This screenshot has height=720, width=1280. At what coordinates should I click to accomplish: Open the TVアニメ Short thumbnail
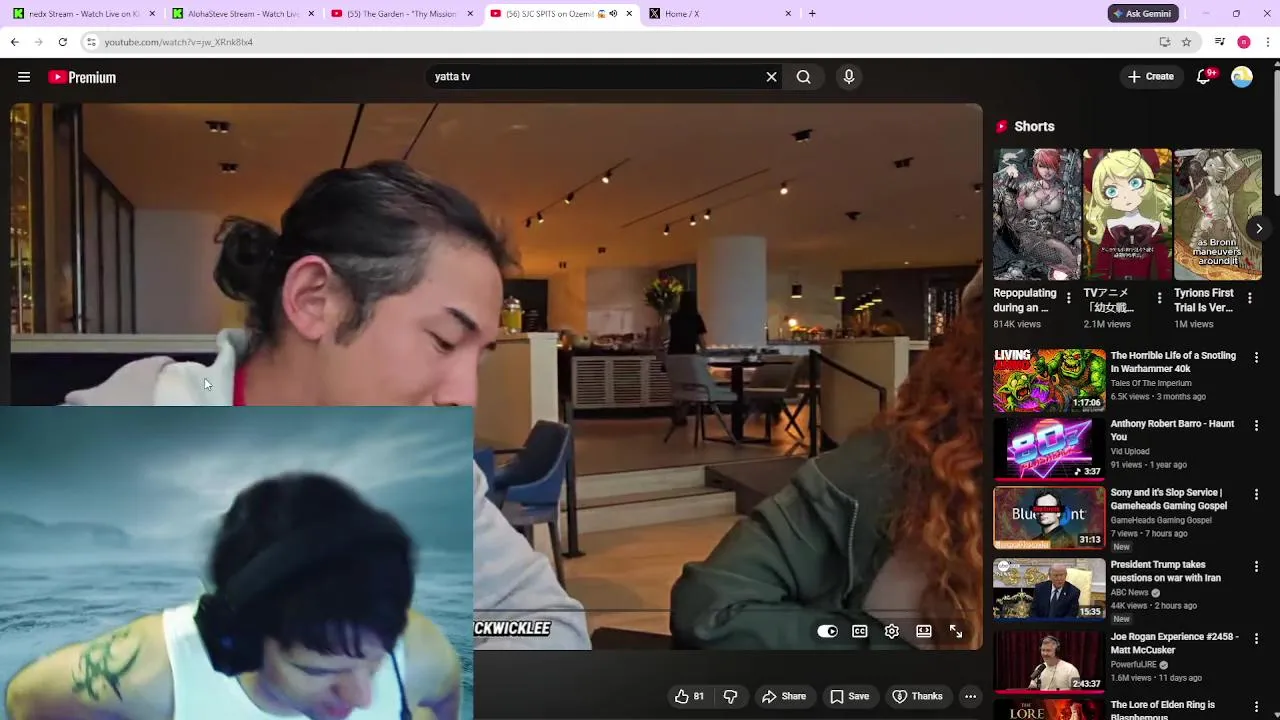(1127, 214)
